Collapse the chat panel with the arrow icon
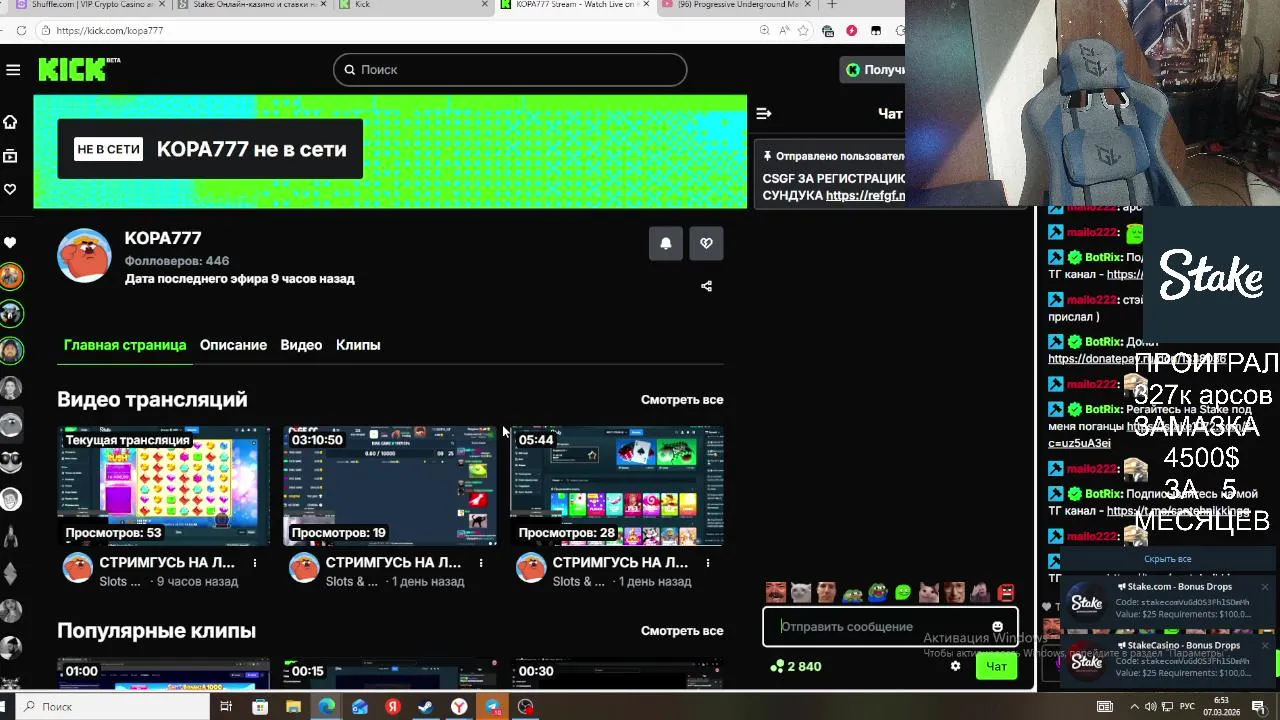The width and height of the screenshot is (1280, 720). pyautogui.click(x=764, y=114)
